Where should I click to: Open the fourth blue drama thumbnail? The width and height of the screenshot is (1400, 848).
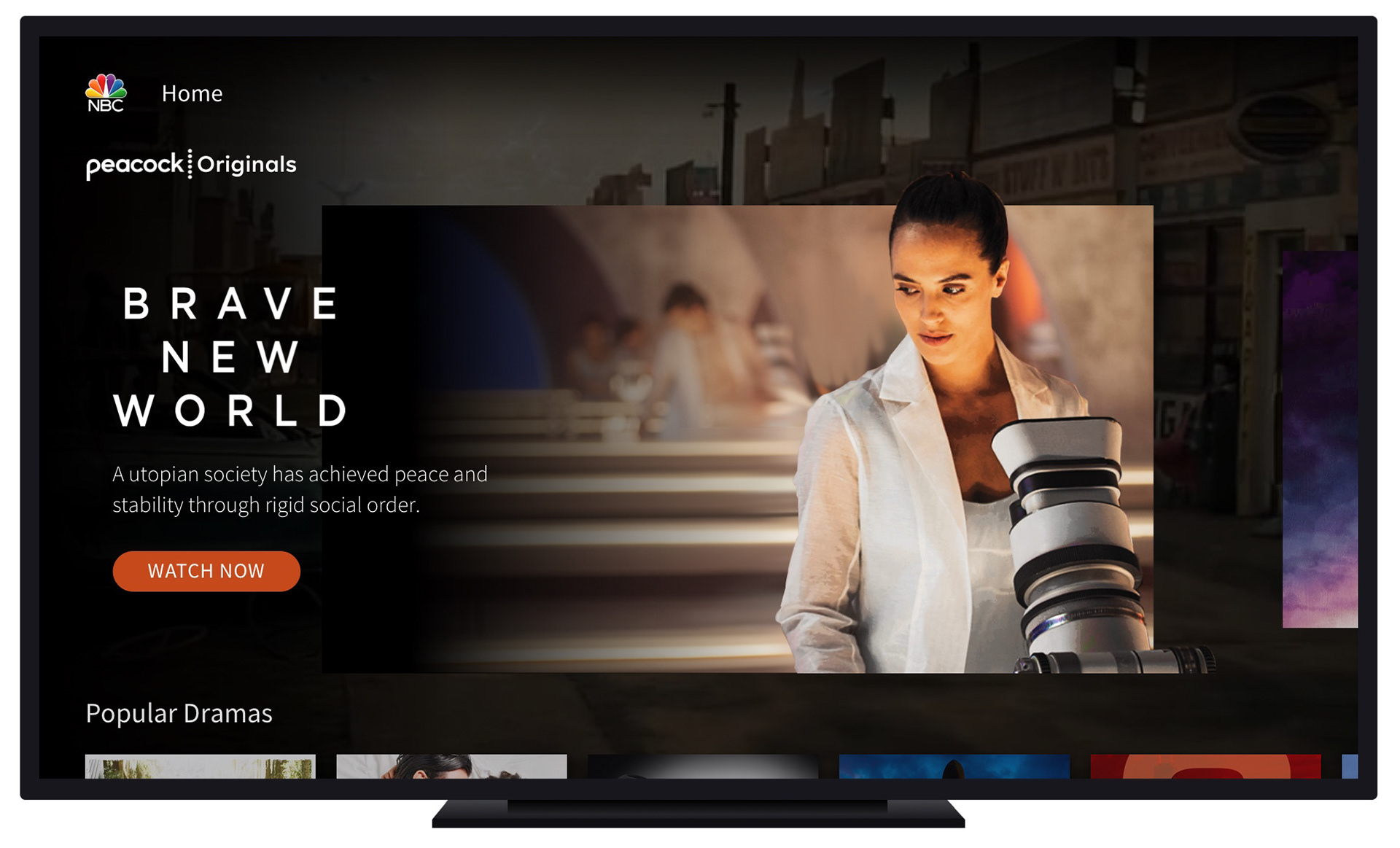pos(954,766)
